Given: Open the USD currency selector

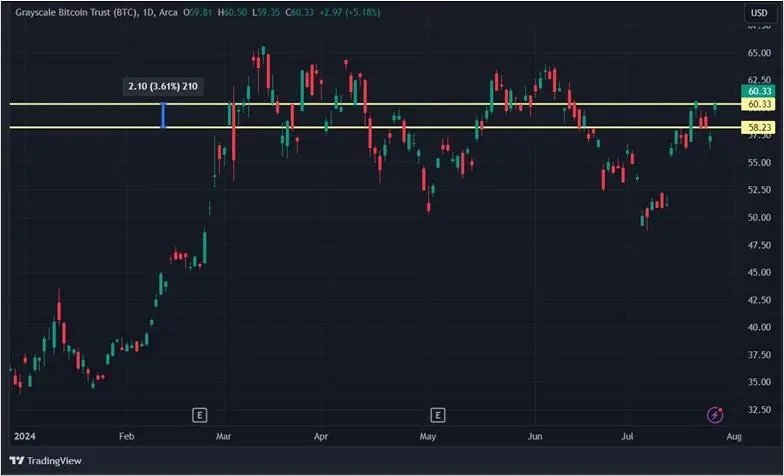Looking at the screenshot, I should point(759,13).
